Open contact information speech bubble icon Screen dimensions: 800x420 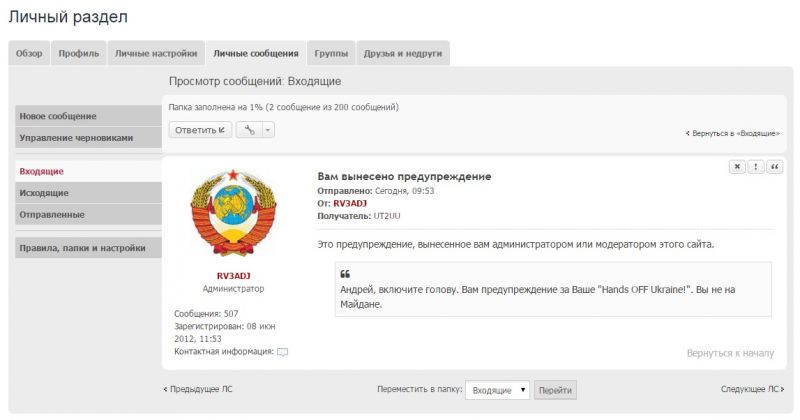pyautogui.click(x=282, y=352)
